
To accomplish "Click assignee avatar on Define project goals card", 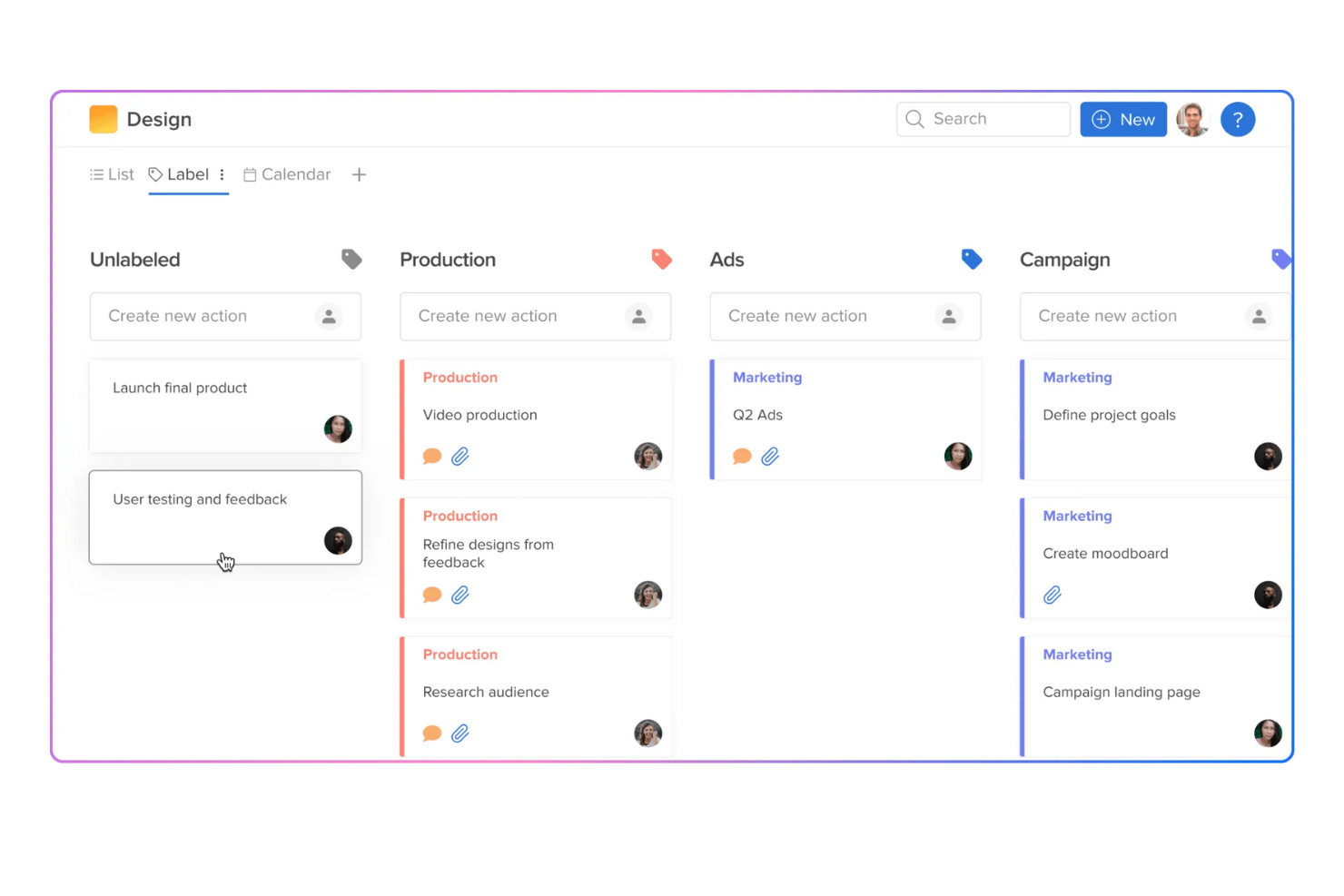I will point(1268,457).
